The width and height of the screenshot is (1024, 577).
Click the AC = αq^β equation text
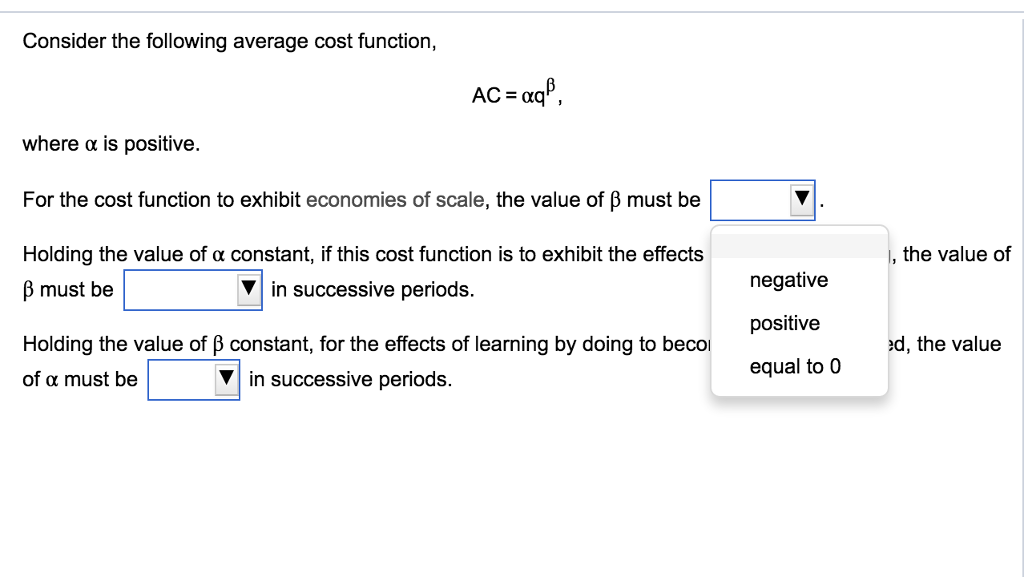(514, 93)
